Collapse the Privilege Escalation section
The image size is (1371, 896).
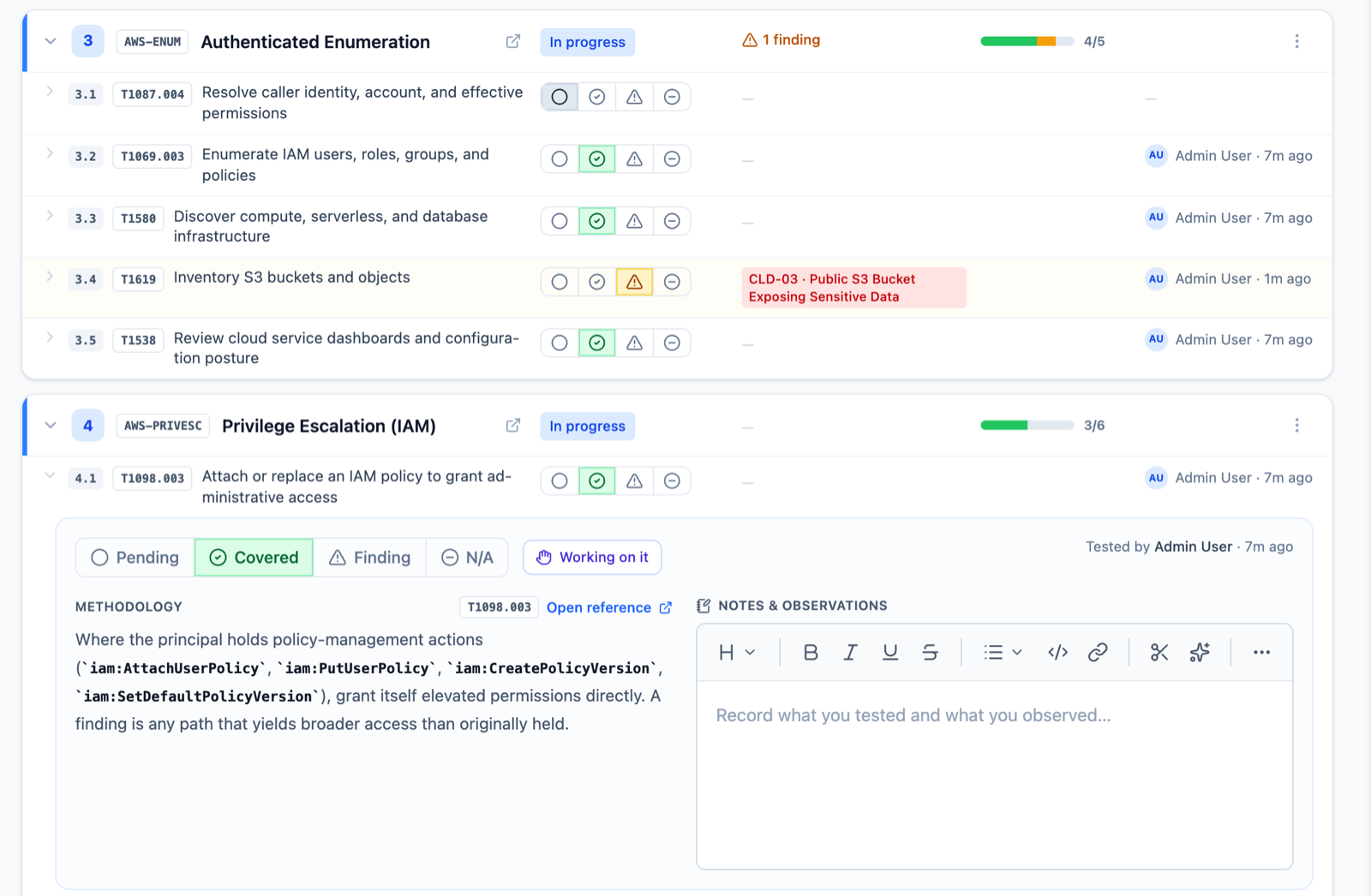(x=51, y=425)
